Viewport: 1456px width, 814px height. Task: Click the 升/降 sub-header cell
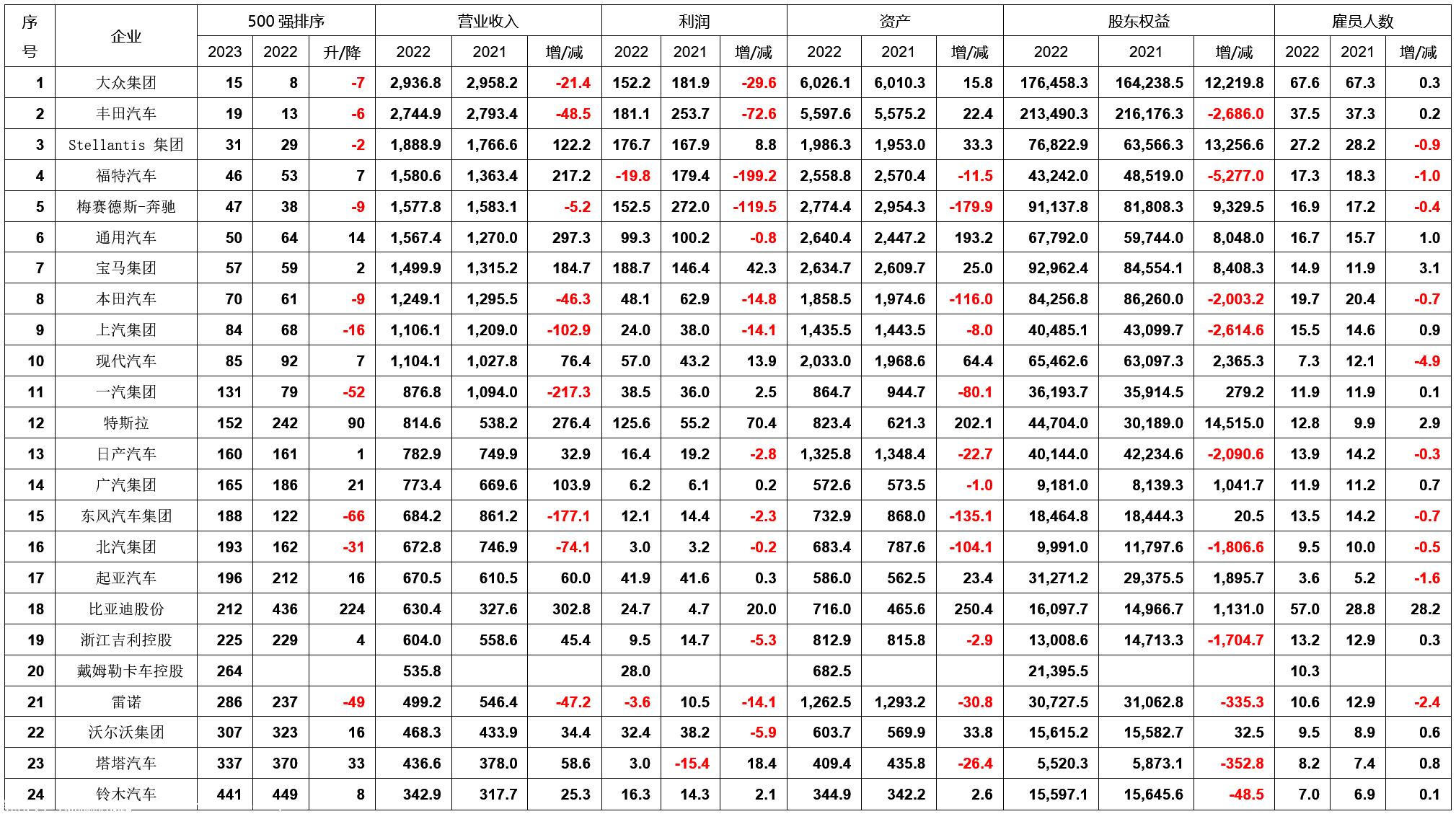point(342,52)
